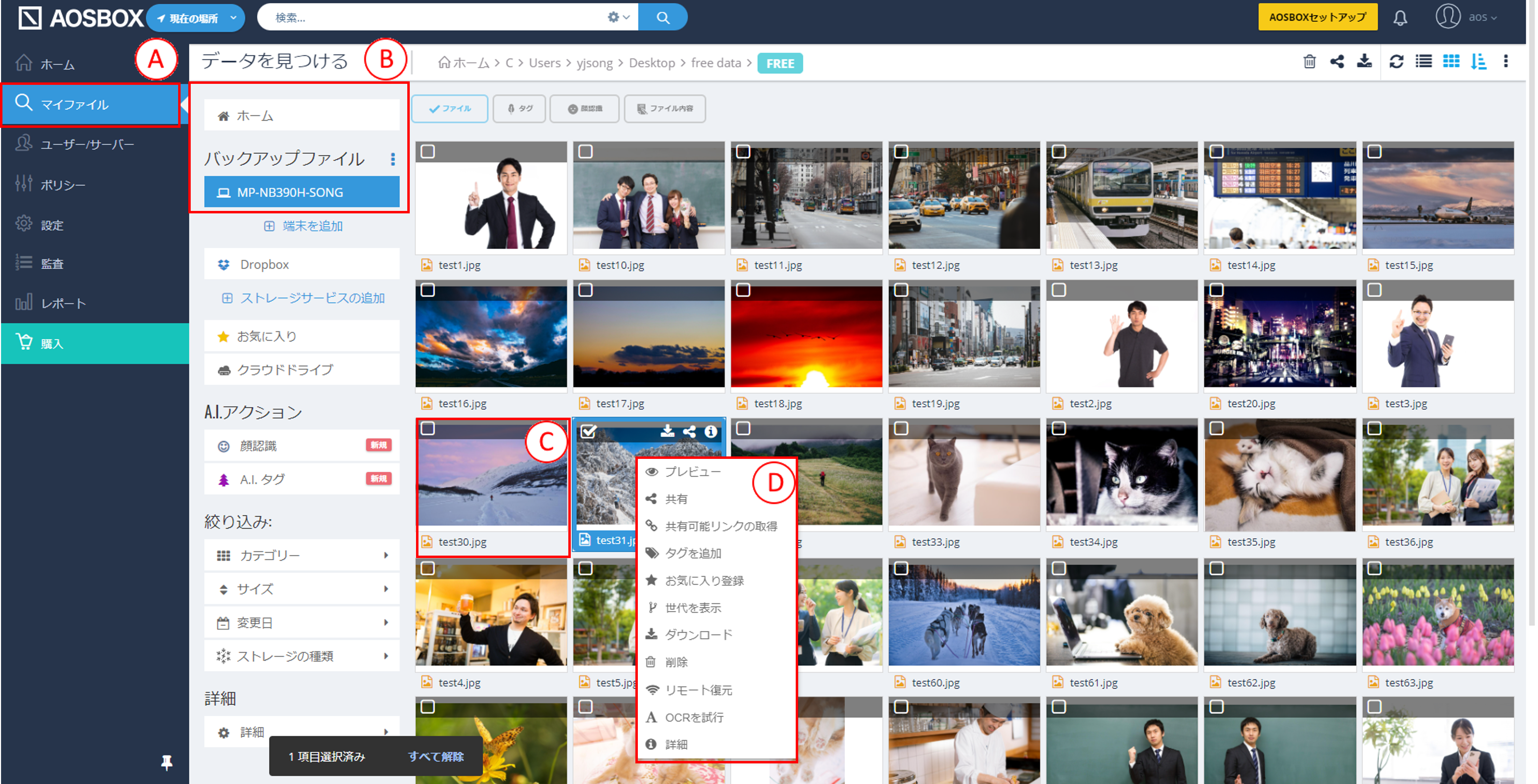The width and height of the screenshot is (1538, 784).
Task: Expand the 詳細 filter row
Action: 301,732
